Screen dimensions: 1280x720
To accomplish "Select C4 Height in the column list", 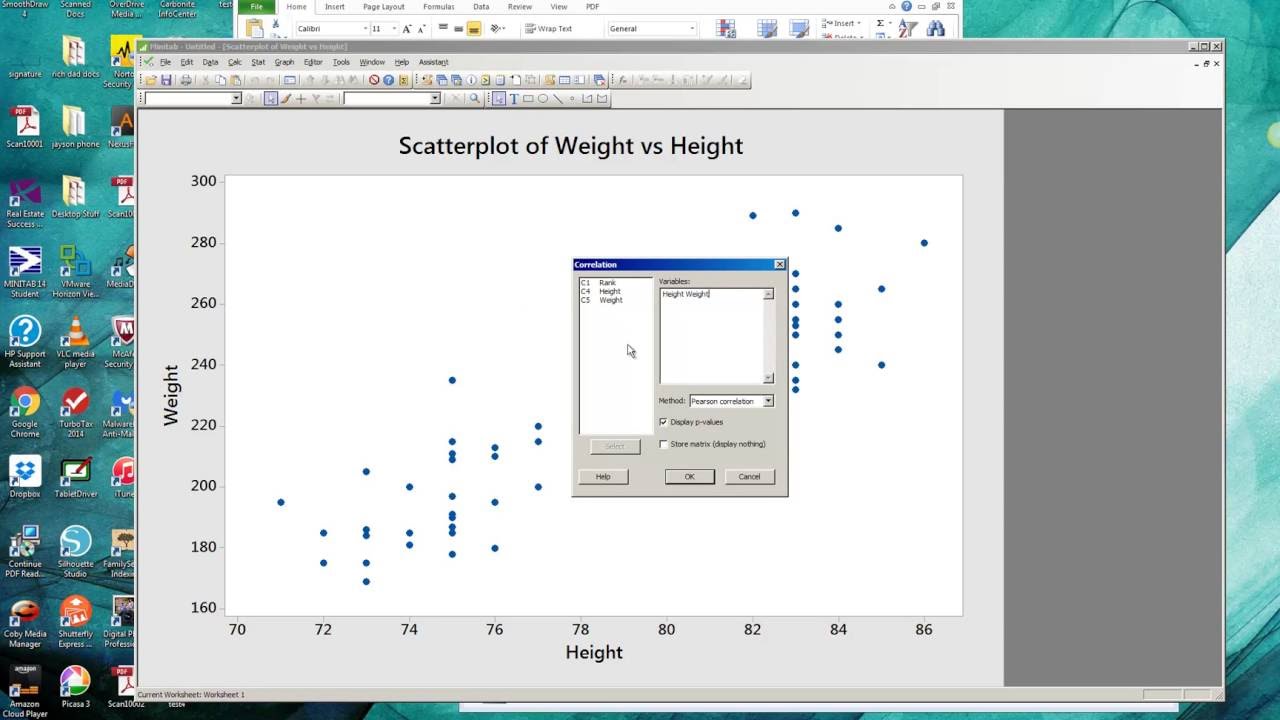I will click(601, 291).
